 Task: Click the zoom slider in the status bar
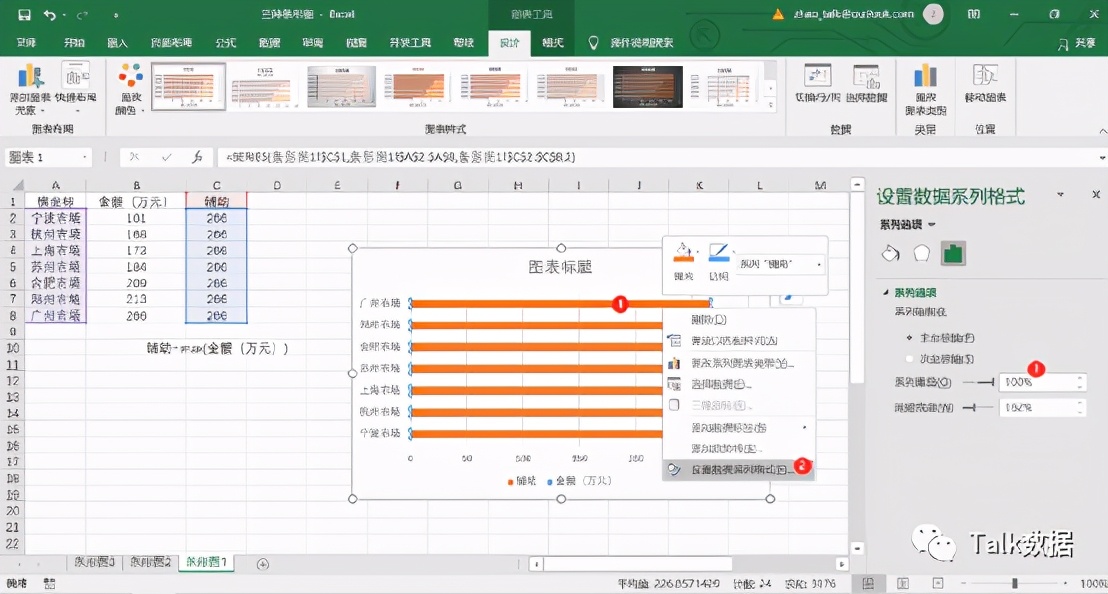pos(1015,583)
